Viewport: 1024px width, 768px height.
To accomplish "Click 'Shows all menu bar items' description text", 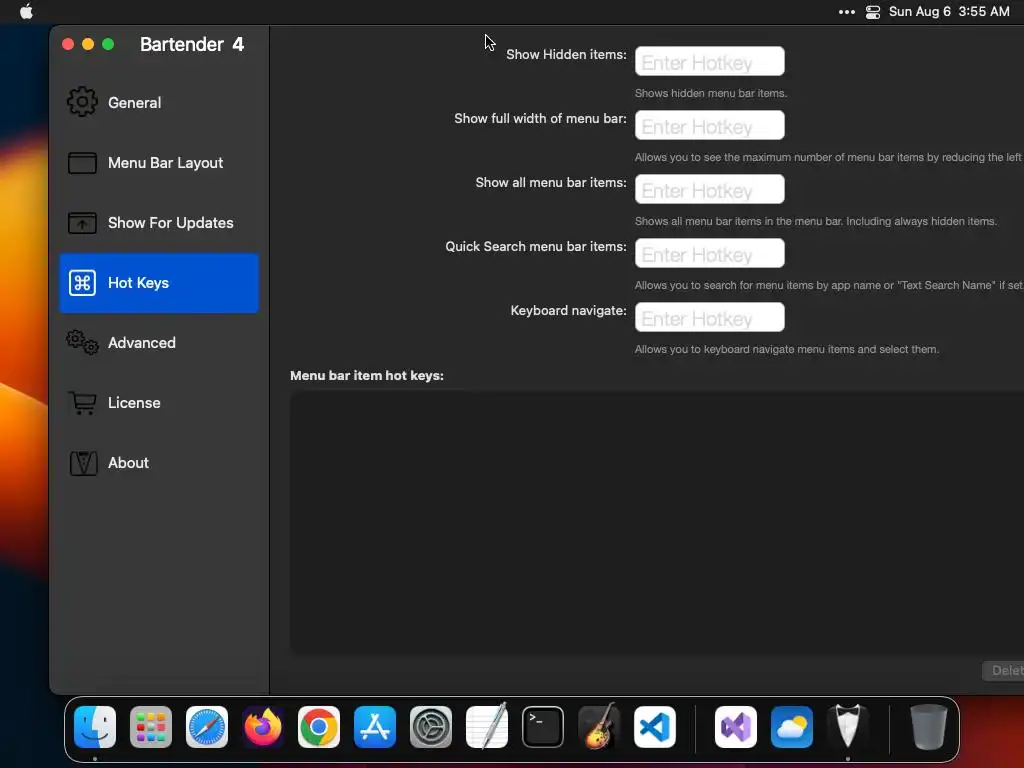I will pyautogui.click(x=816, y=221).
